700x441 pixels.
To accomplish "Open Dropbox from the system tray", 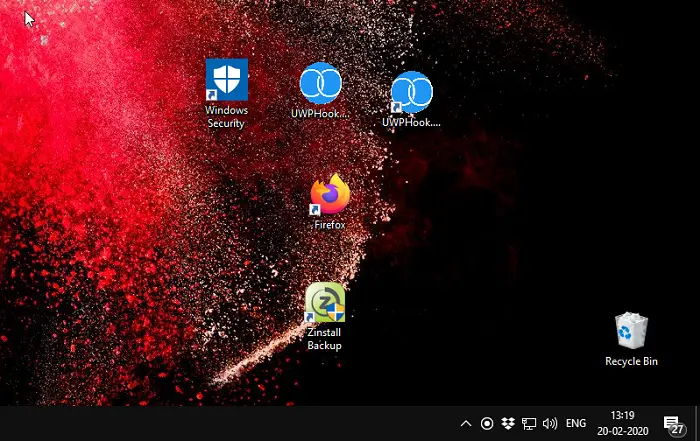I will tap(508, 423).
